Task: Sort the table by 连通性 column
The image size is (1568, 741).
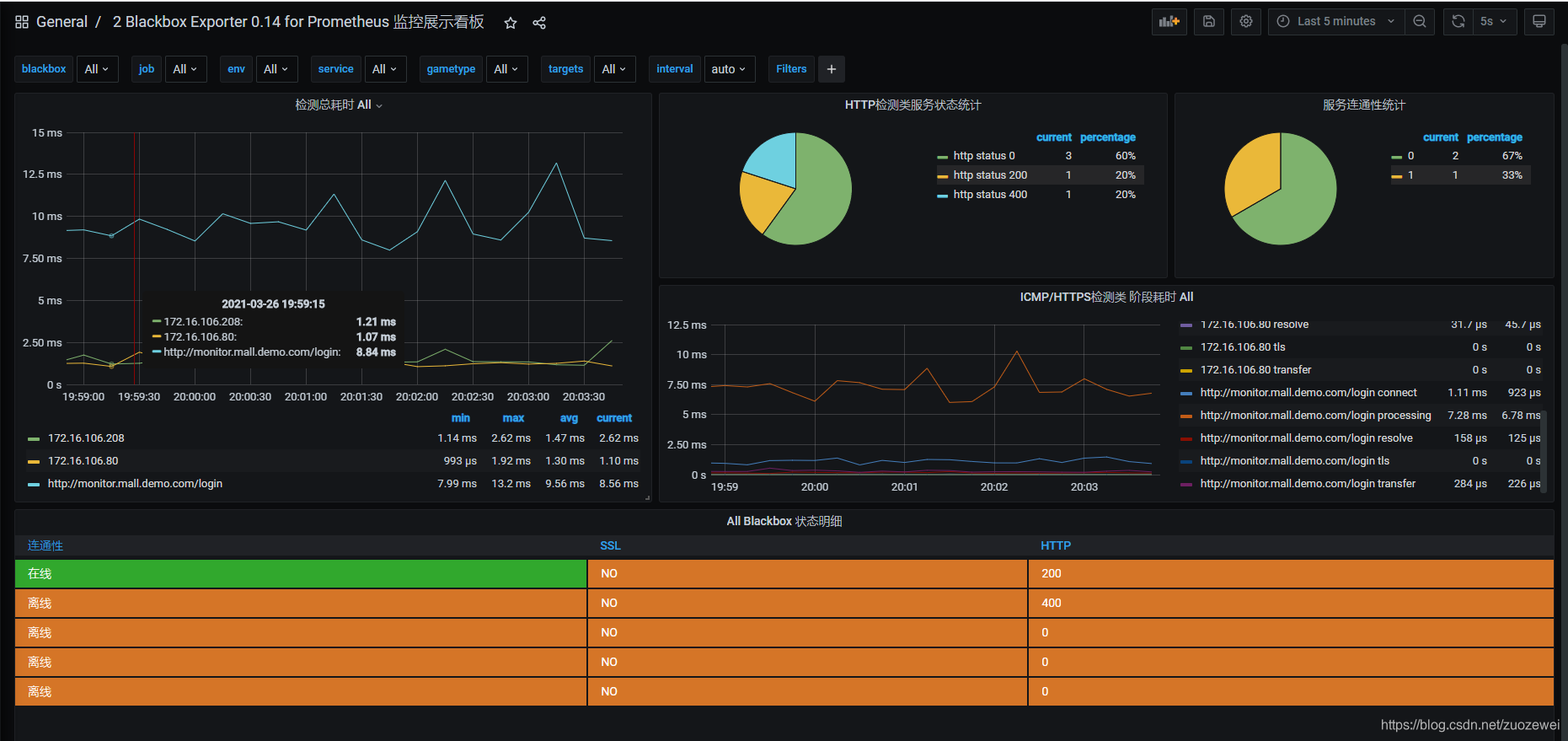Action: point(45,545)
